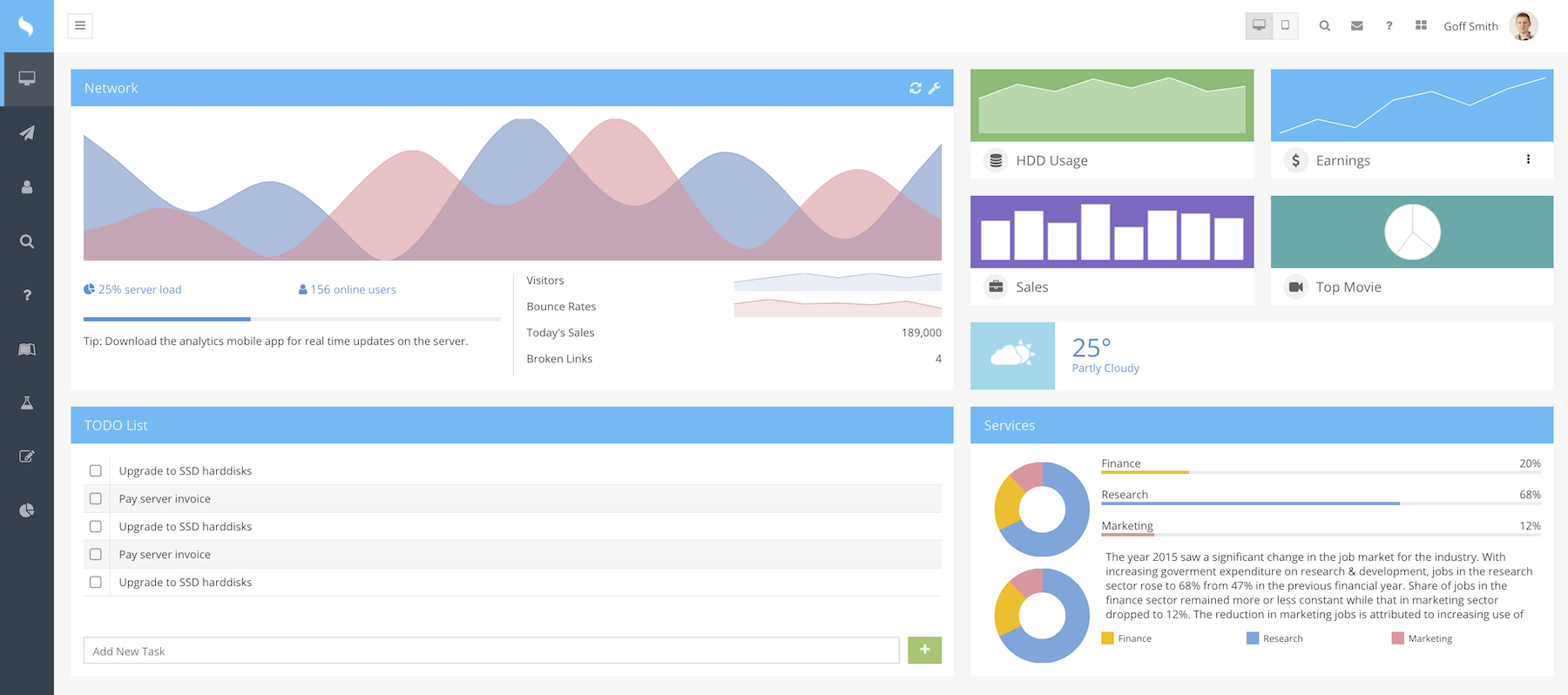Click the 25° temperature reading

click(1092, 347)
